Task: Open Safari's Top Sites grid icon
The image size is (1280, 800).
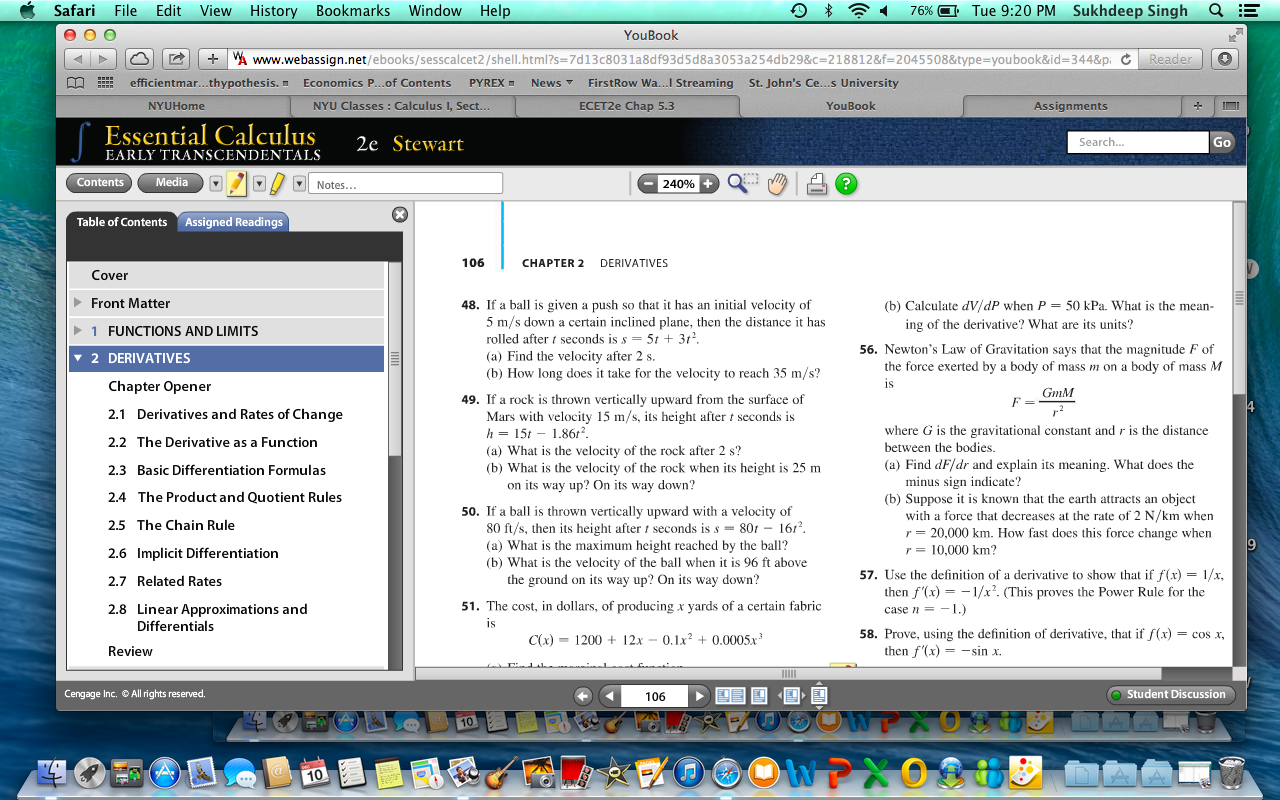Action: pos(104,83)
